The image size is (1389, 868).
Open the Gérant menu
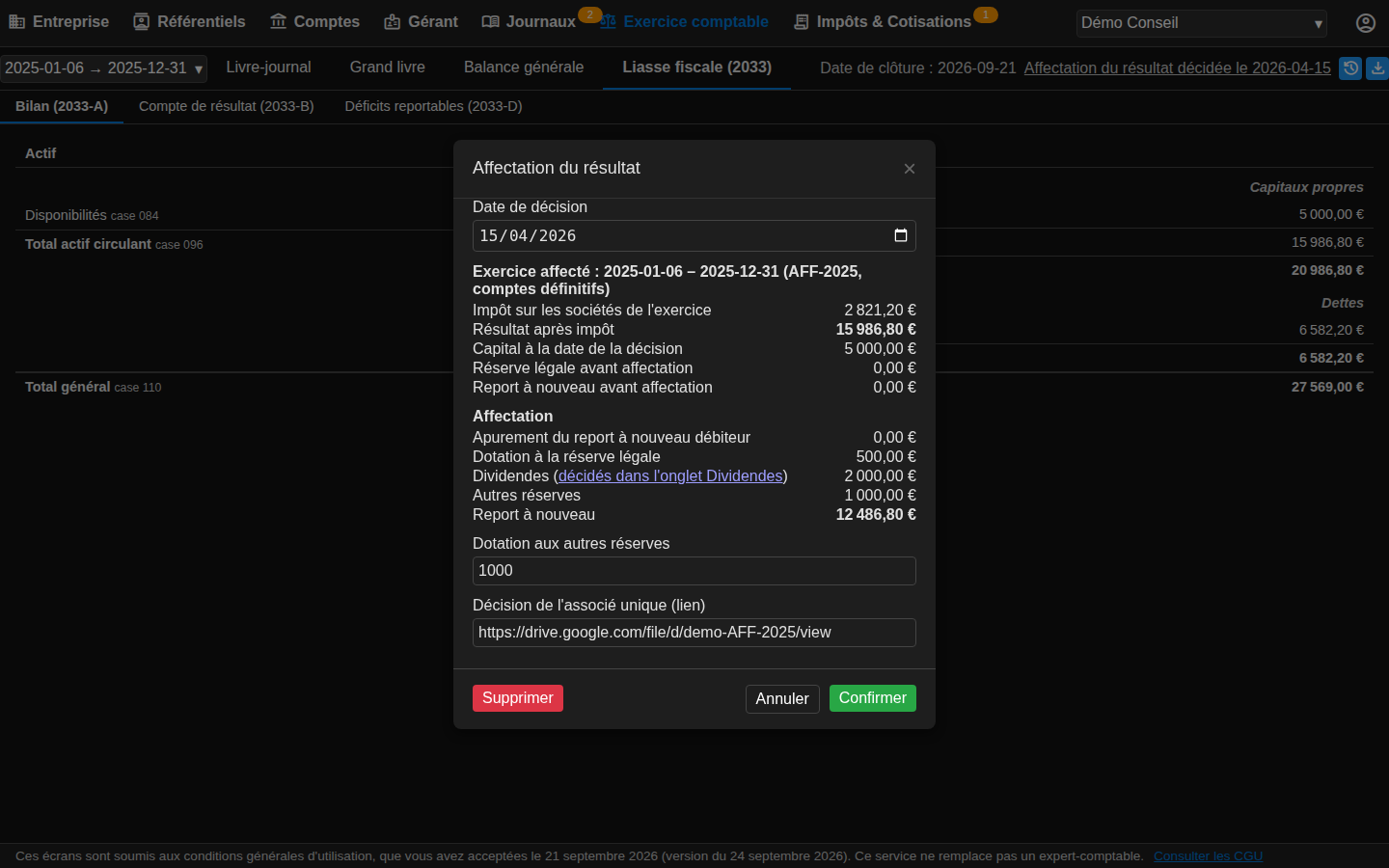click(421, 21)
